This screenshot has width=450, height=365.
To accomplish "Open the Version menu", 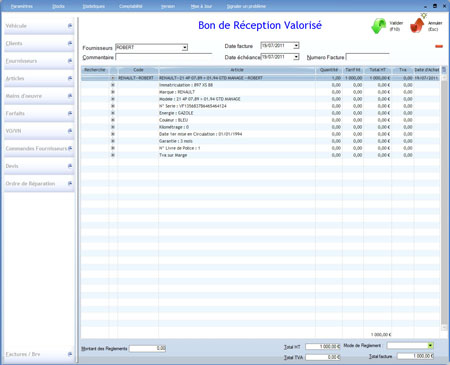I will point(168,6).
